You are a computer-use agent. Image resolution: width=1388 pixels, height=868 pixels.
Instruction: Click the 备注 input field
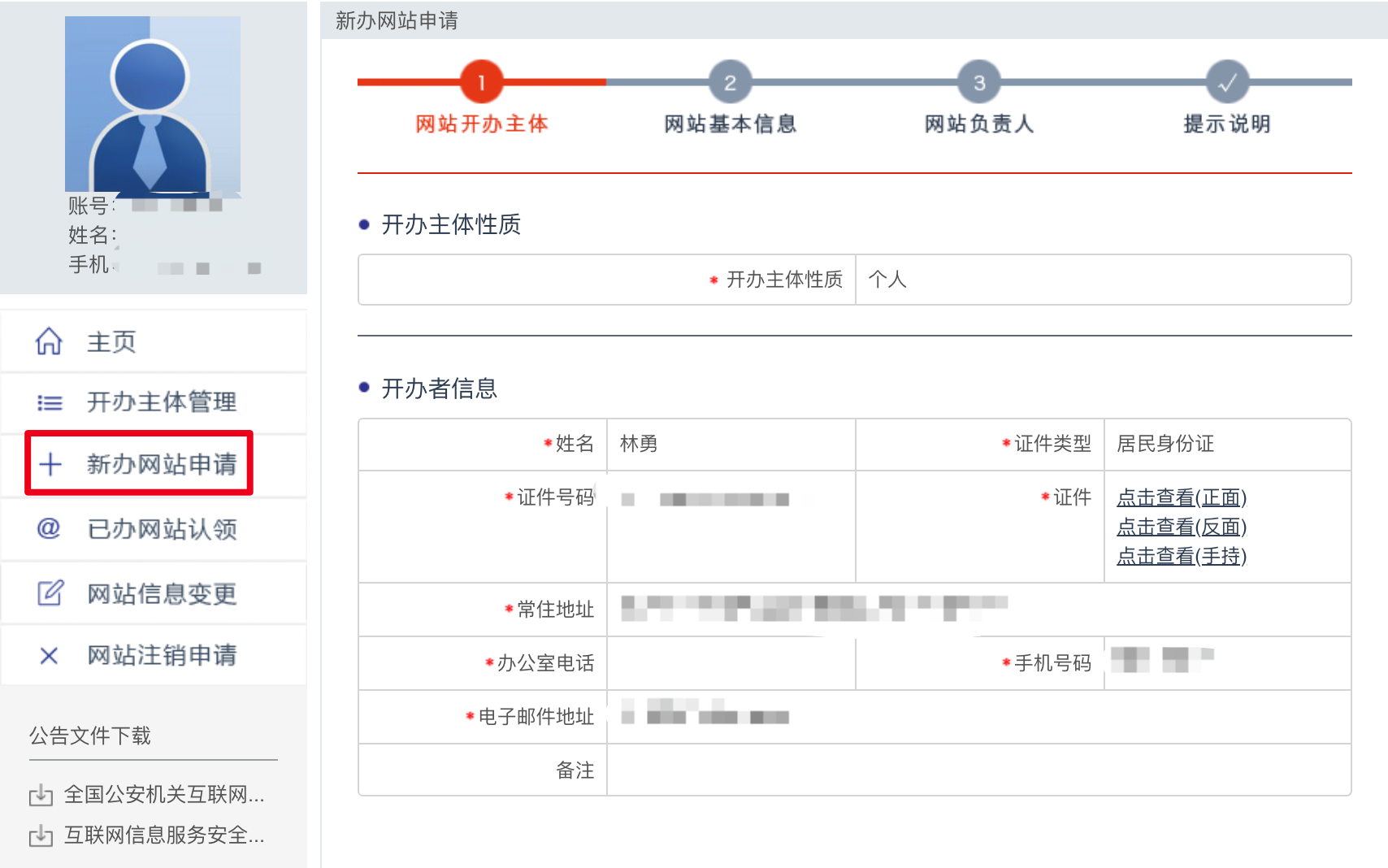978,770
